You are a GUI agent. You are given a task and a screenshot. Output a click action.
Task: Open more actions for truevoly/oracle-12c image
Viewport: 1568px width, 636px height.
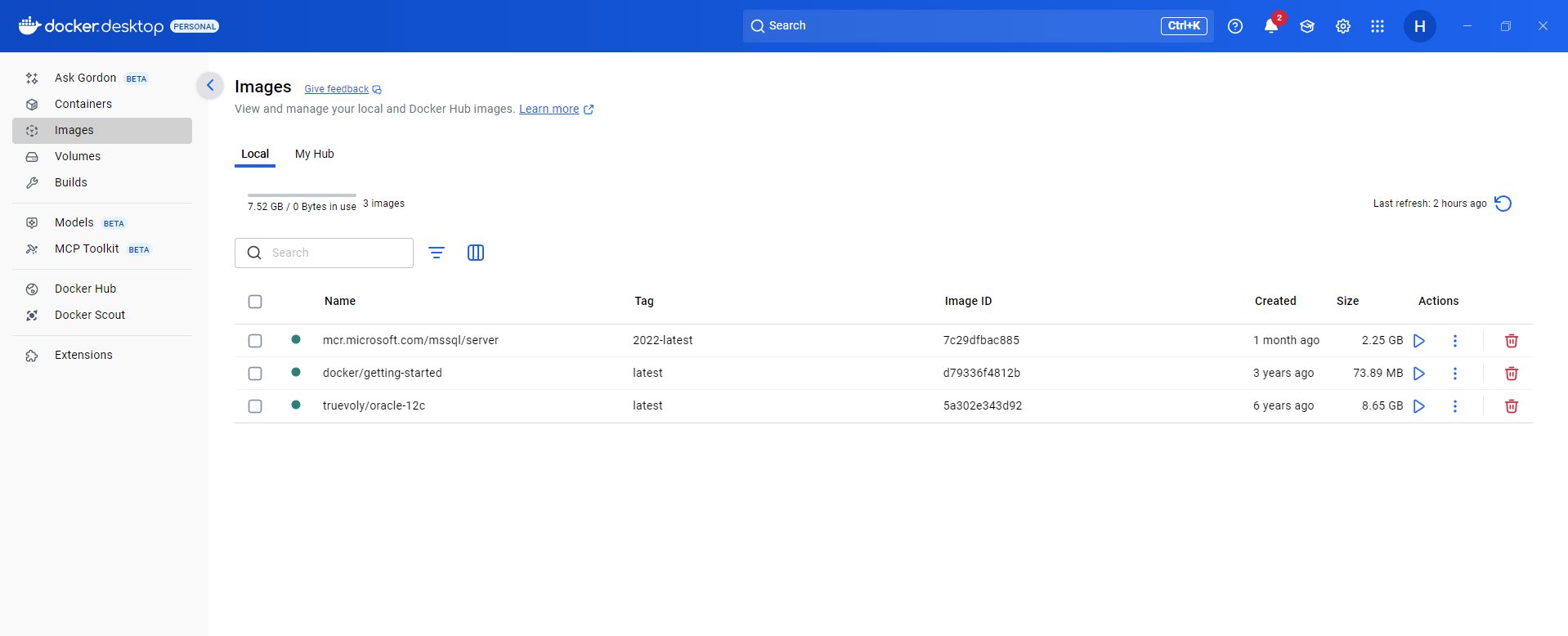1455,406
